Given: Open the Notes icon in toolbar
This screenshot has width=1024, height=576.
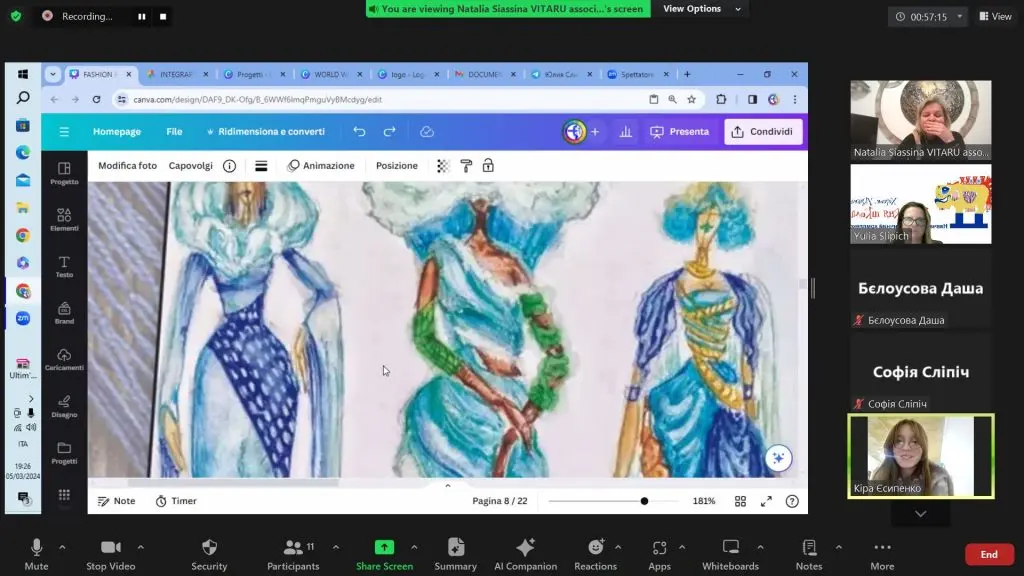Looking at the screenshot, I should click(x=808, y=548).
